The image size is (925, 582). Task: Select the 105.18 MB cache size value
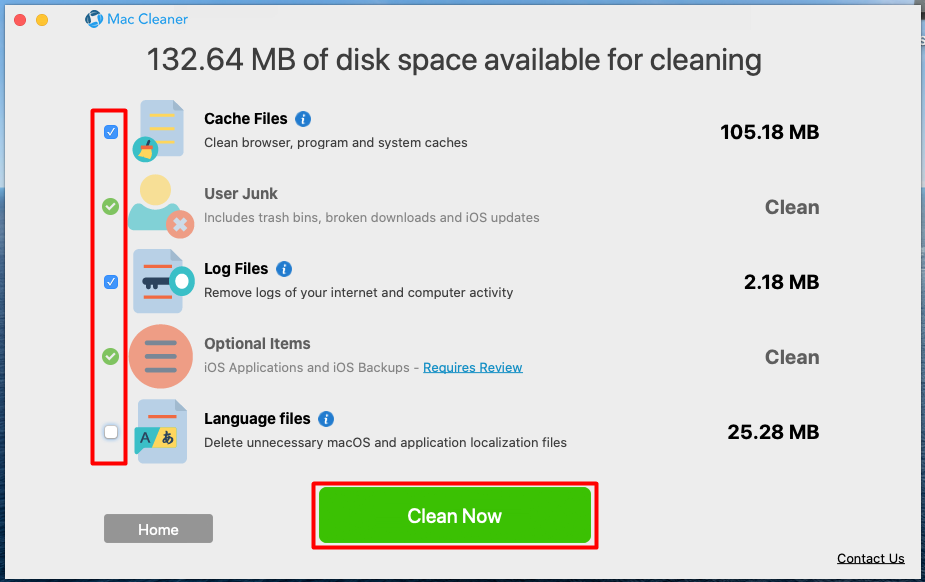click(x=769, y=132)
